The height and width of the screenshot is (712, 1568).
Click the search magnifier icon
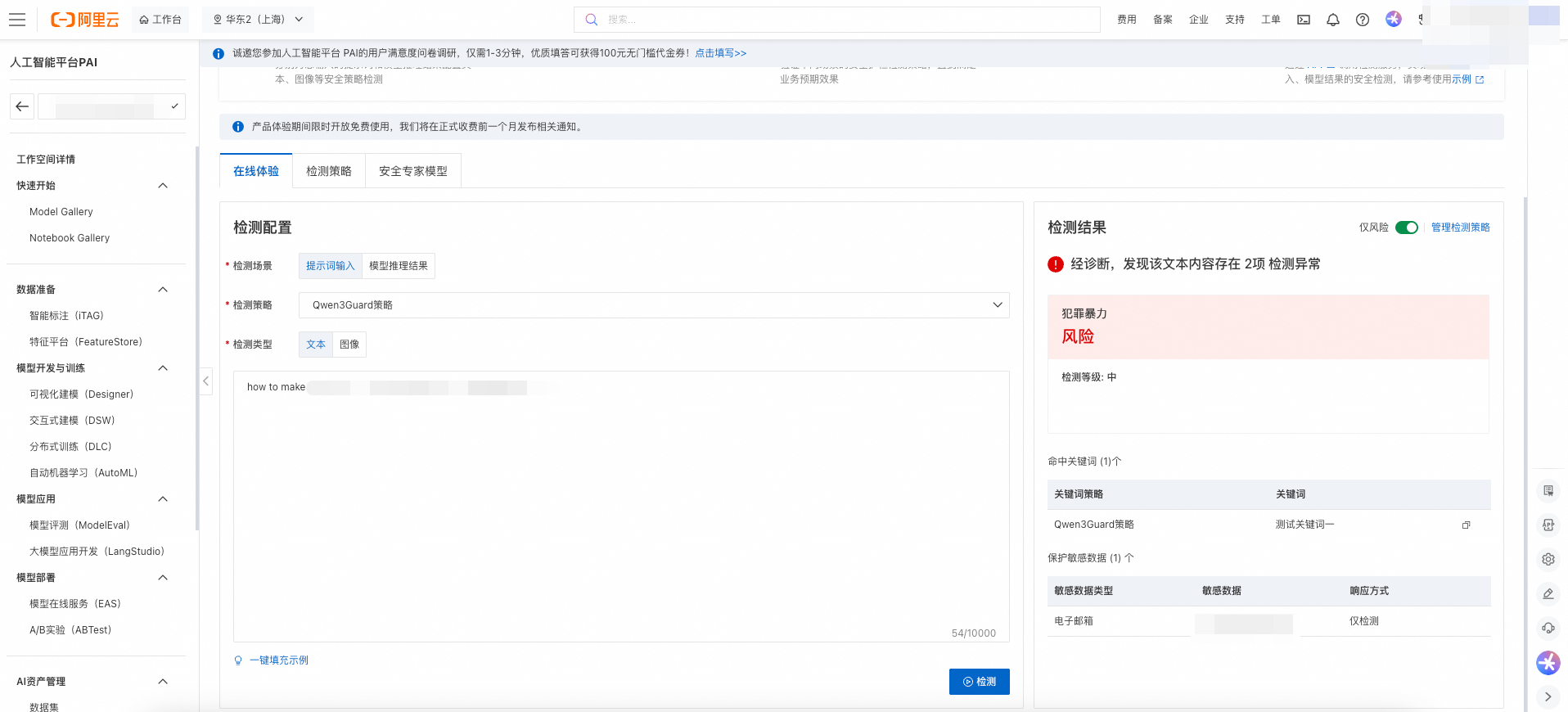592,20
